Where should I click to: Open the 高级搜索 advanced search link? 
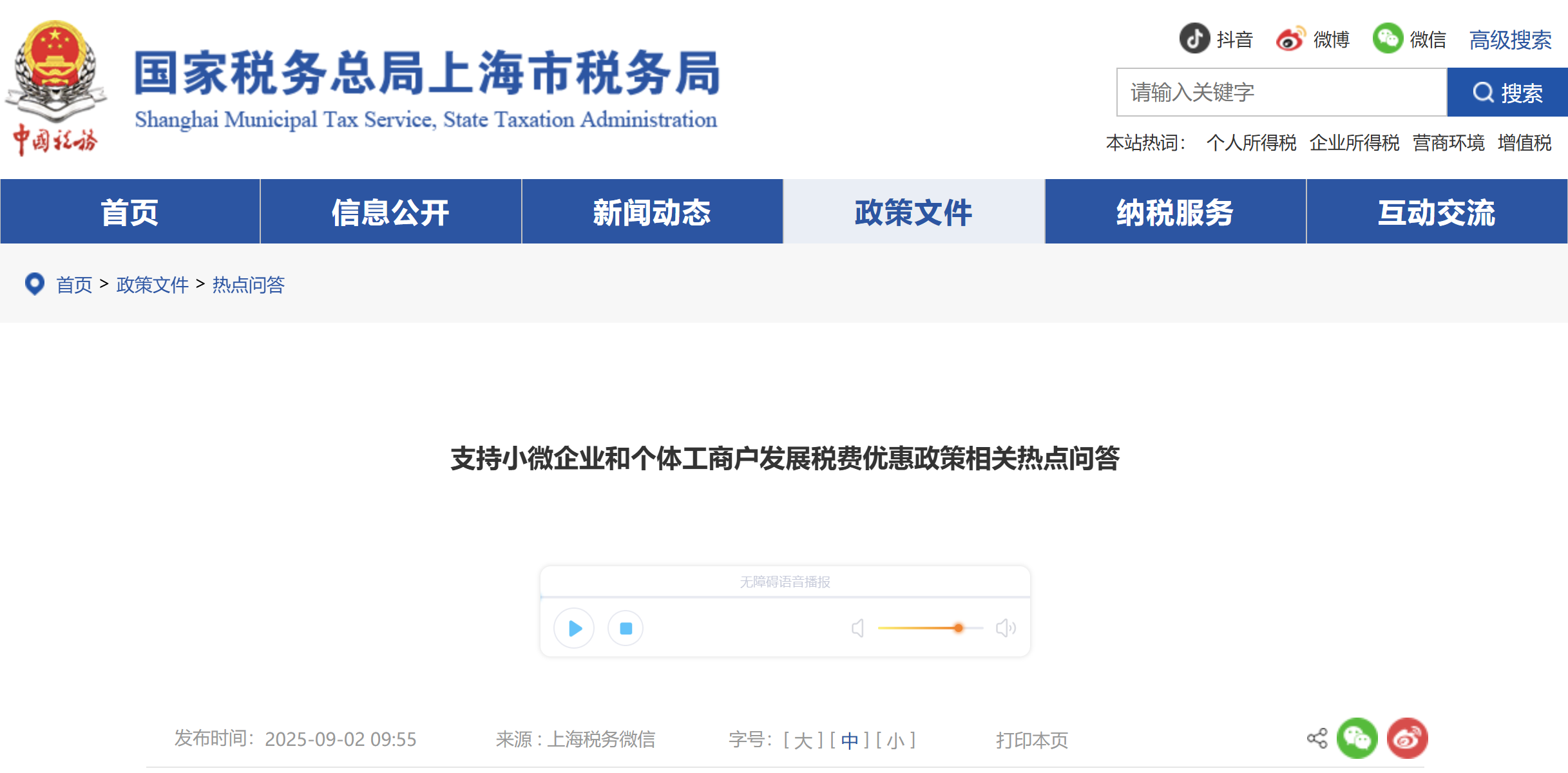pos(1509,40)
